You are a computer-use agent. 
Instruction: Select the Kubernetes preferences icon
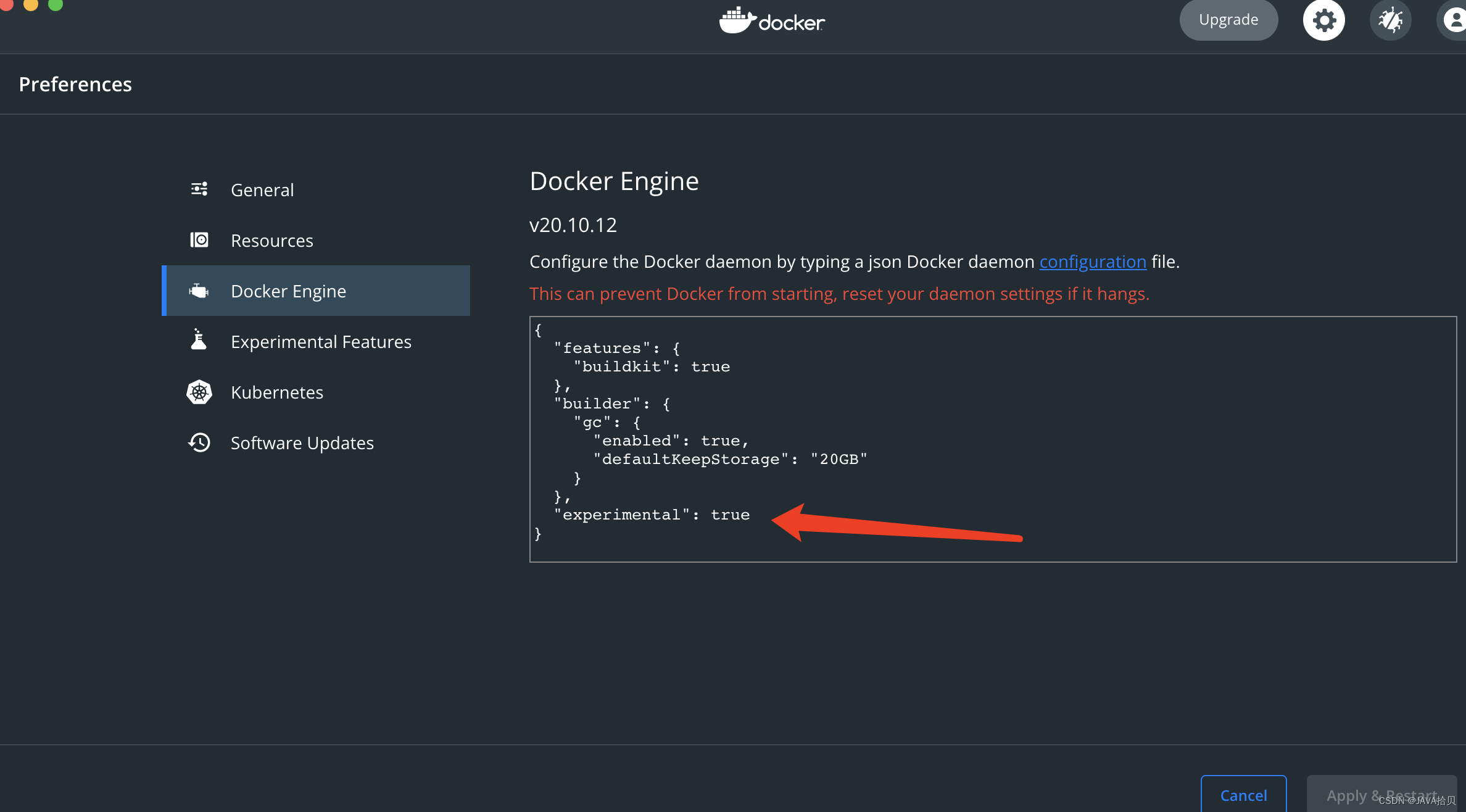(x=199, y=391)
